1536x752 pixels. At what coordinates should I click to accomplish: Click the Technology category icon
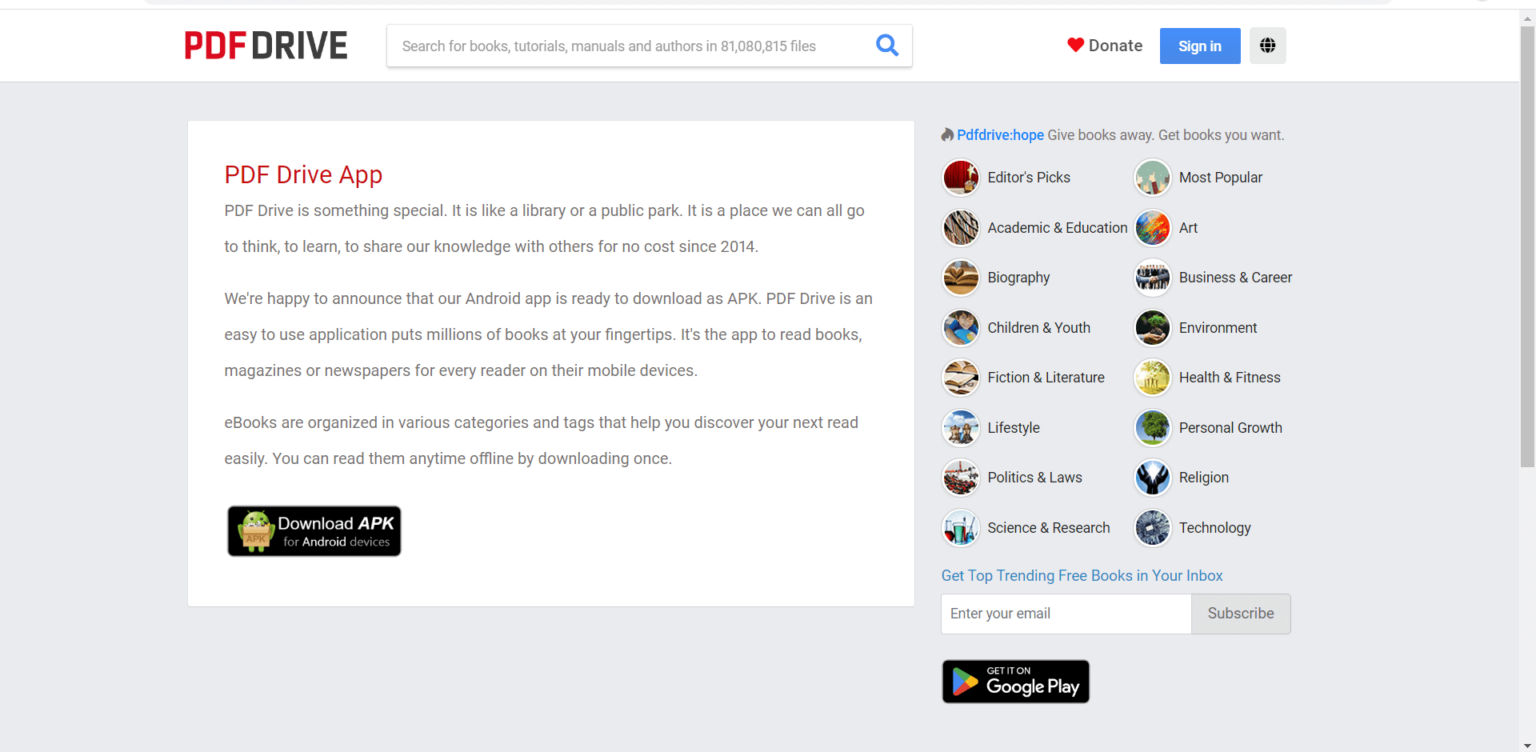(1153, 528)
